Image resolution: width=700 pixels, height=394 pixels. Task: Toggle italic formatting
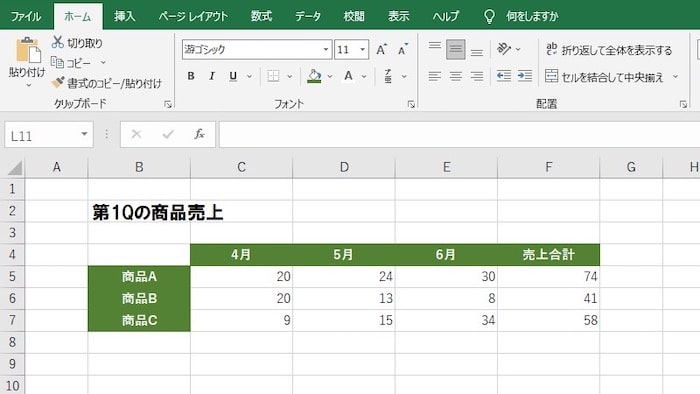tap(212, 76)
